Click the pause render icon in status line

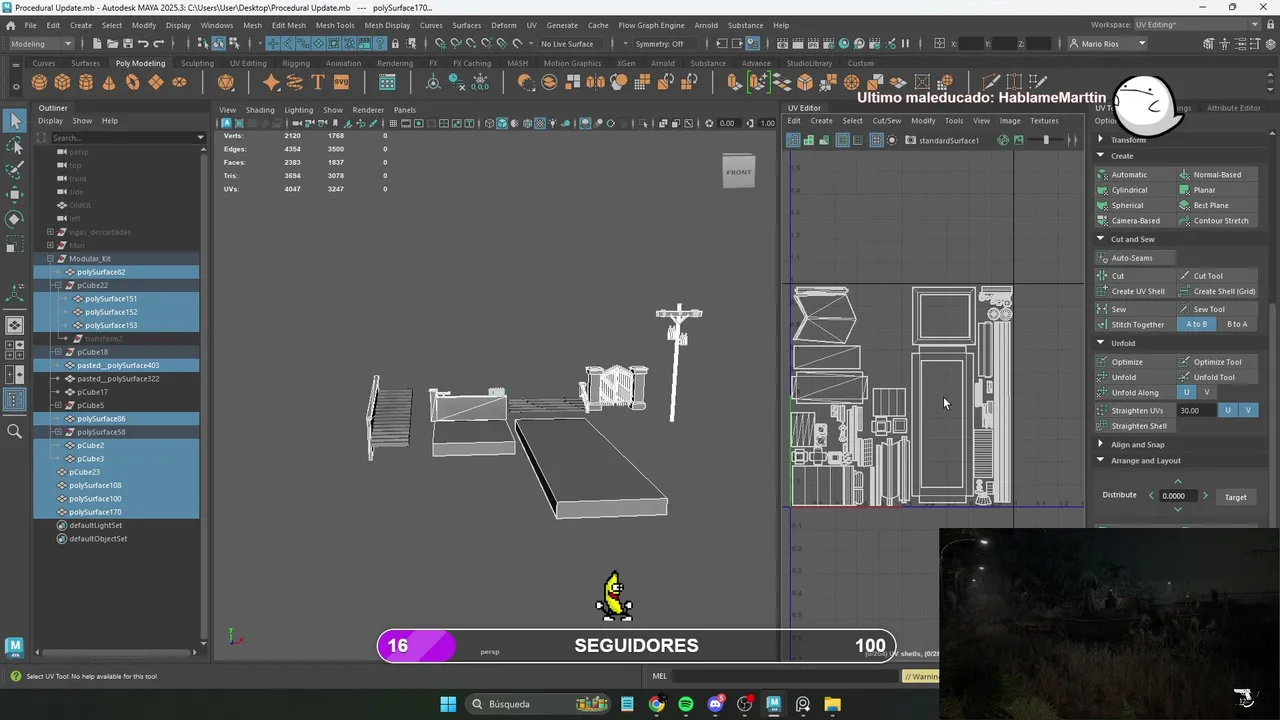(905, 43)
